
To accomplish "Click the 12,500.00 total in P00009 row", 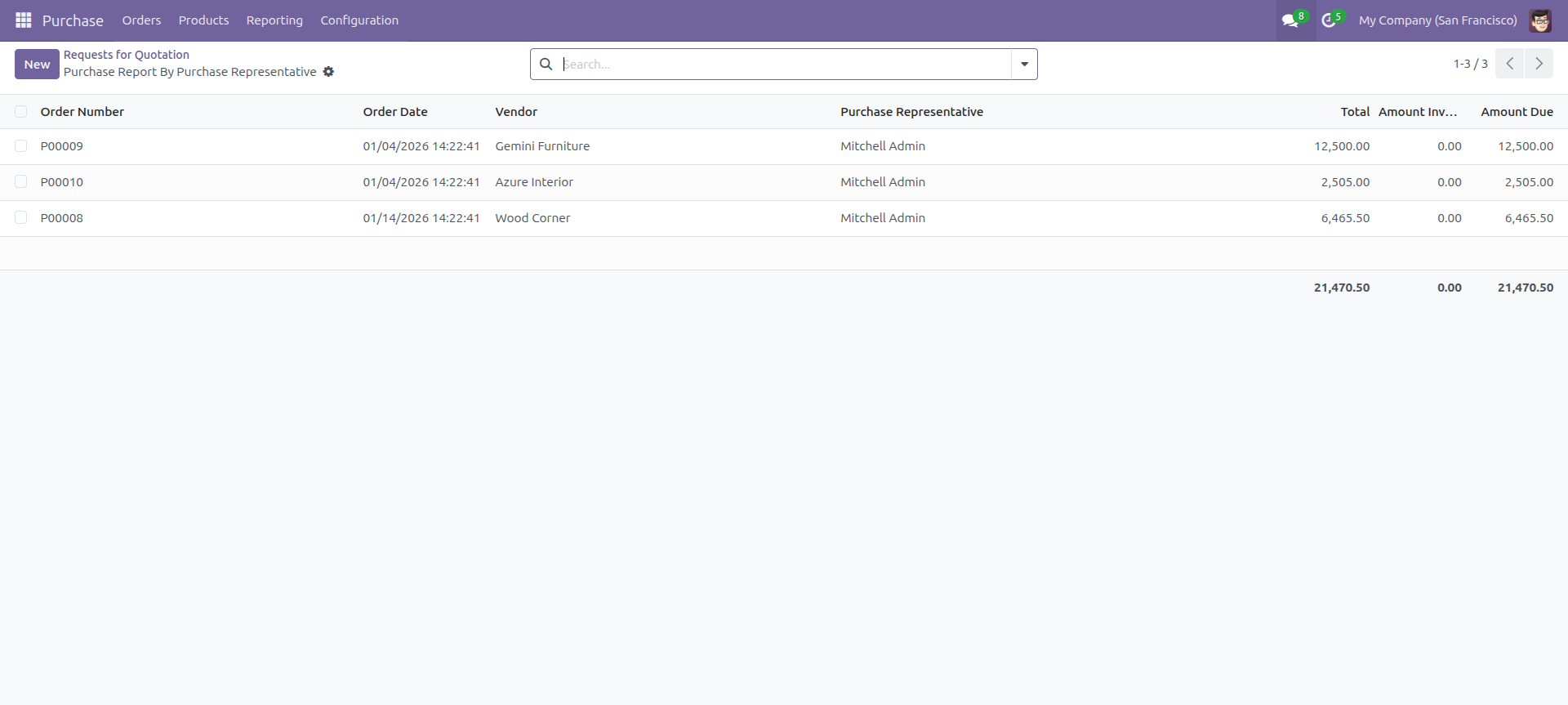I will (1342, 146).
